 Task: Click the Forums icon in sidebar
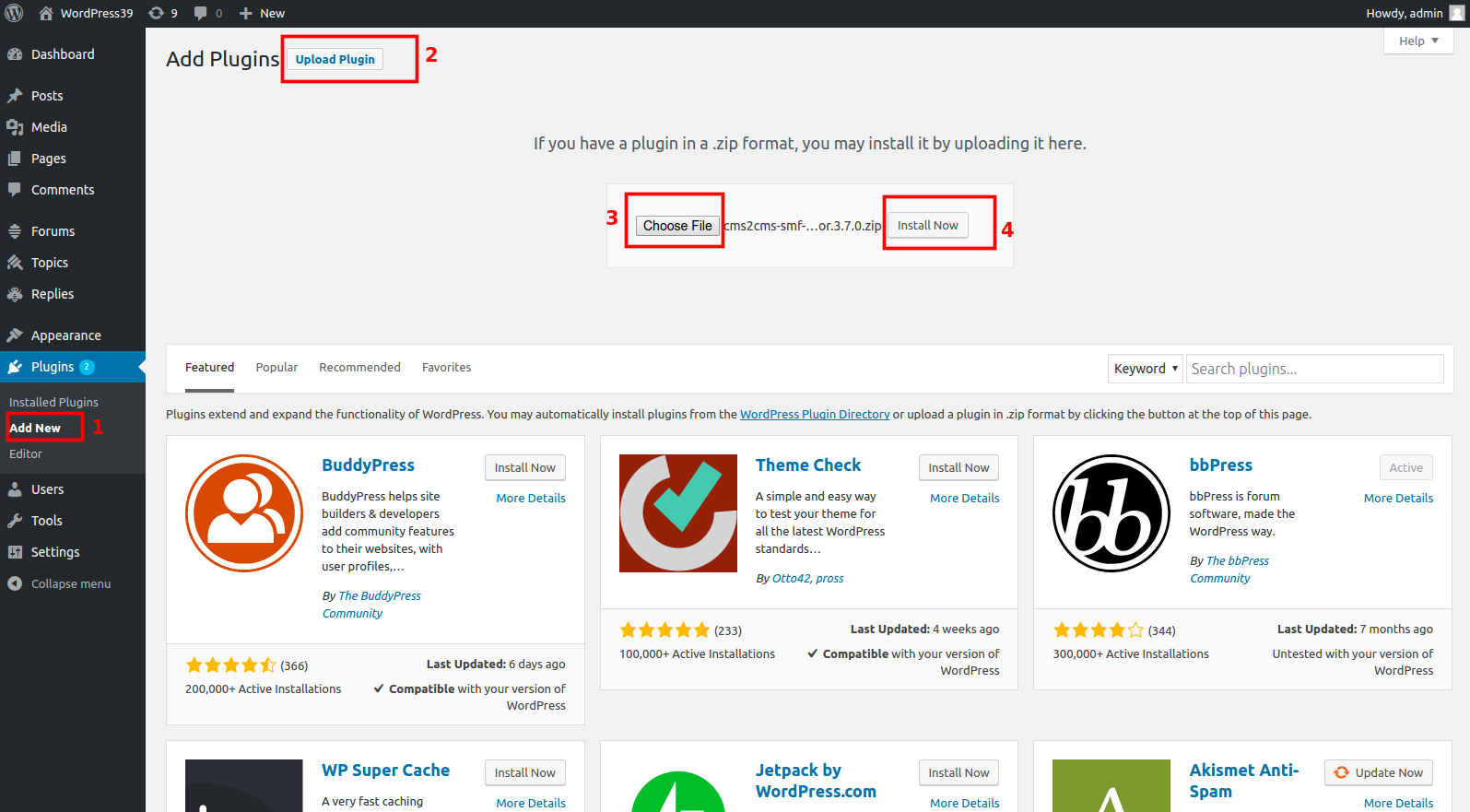tap(15, 231)
